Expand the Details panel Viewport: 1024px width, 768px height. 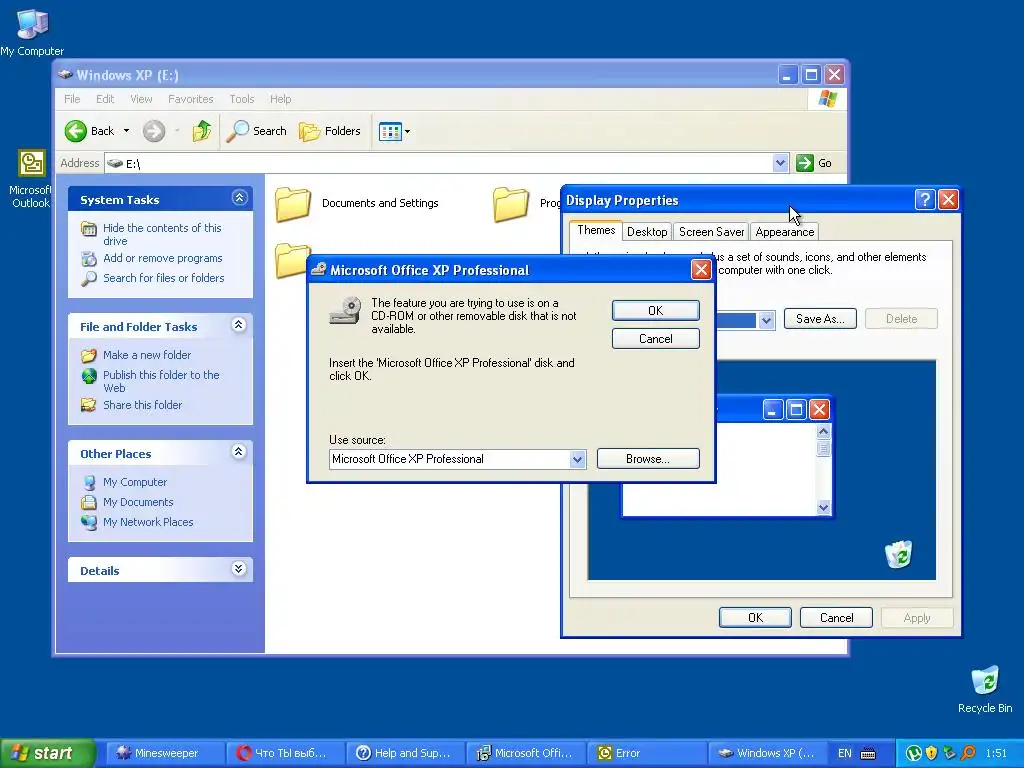point(239,569)
